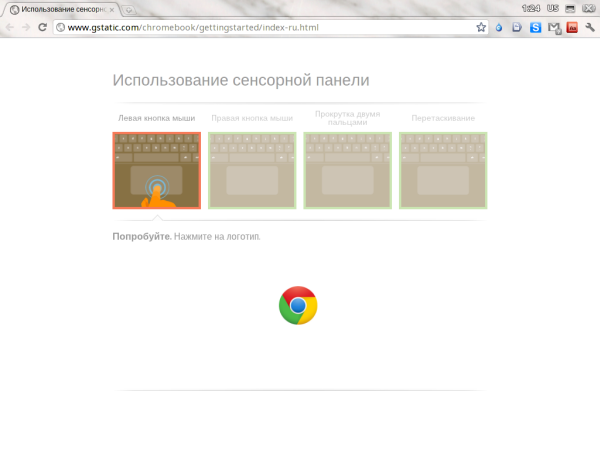600x450 pixels.
Task: Reload the page with the refresh icon
Action: click(42, 27)
